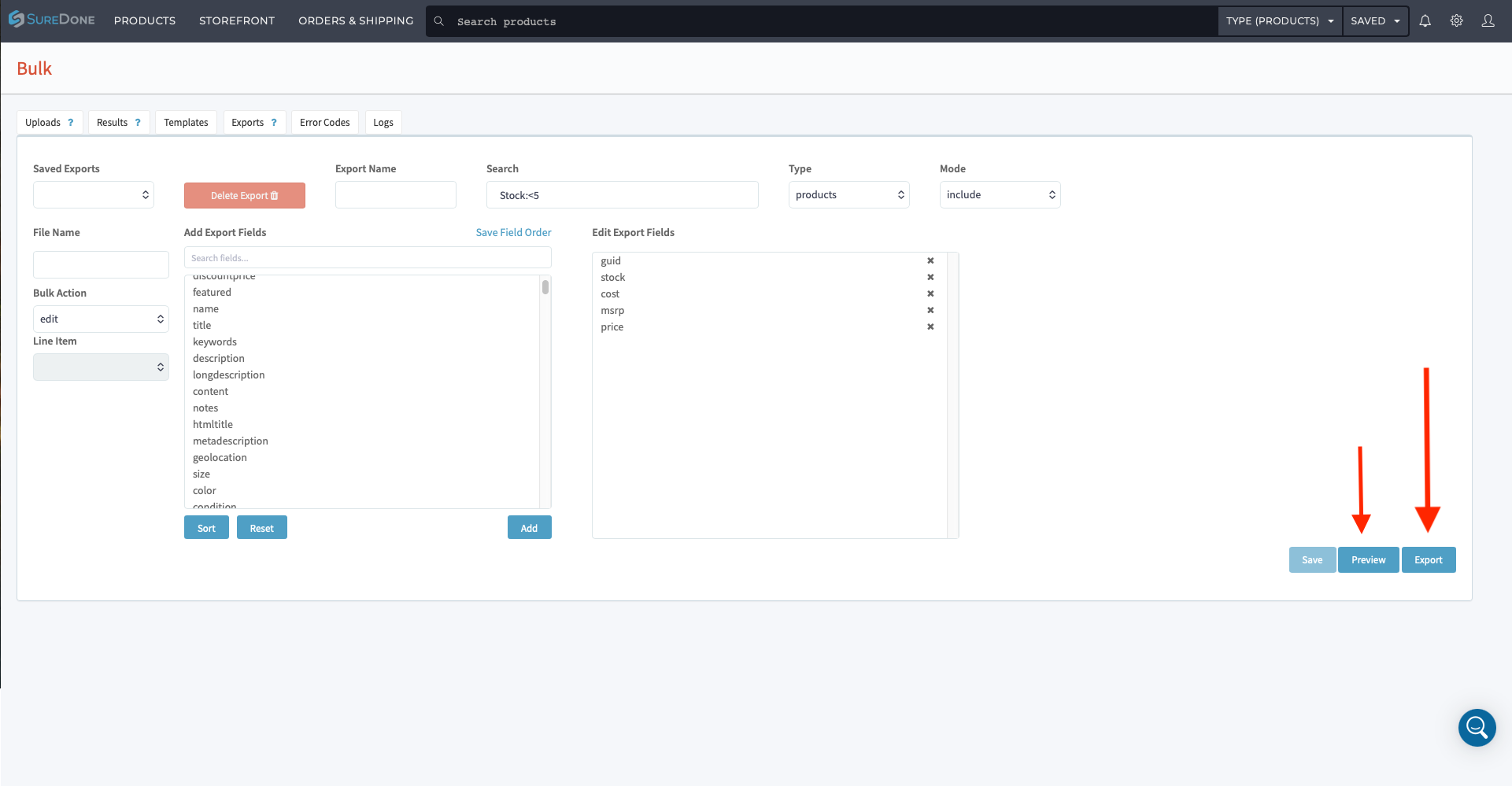This screenshot has height=786, width=1512.
Task: Click the help question mark beside Results
Action: 138,123
